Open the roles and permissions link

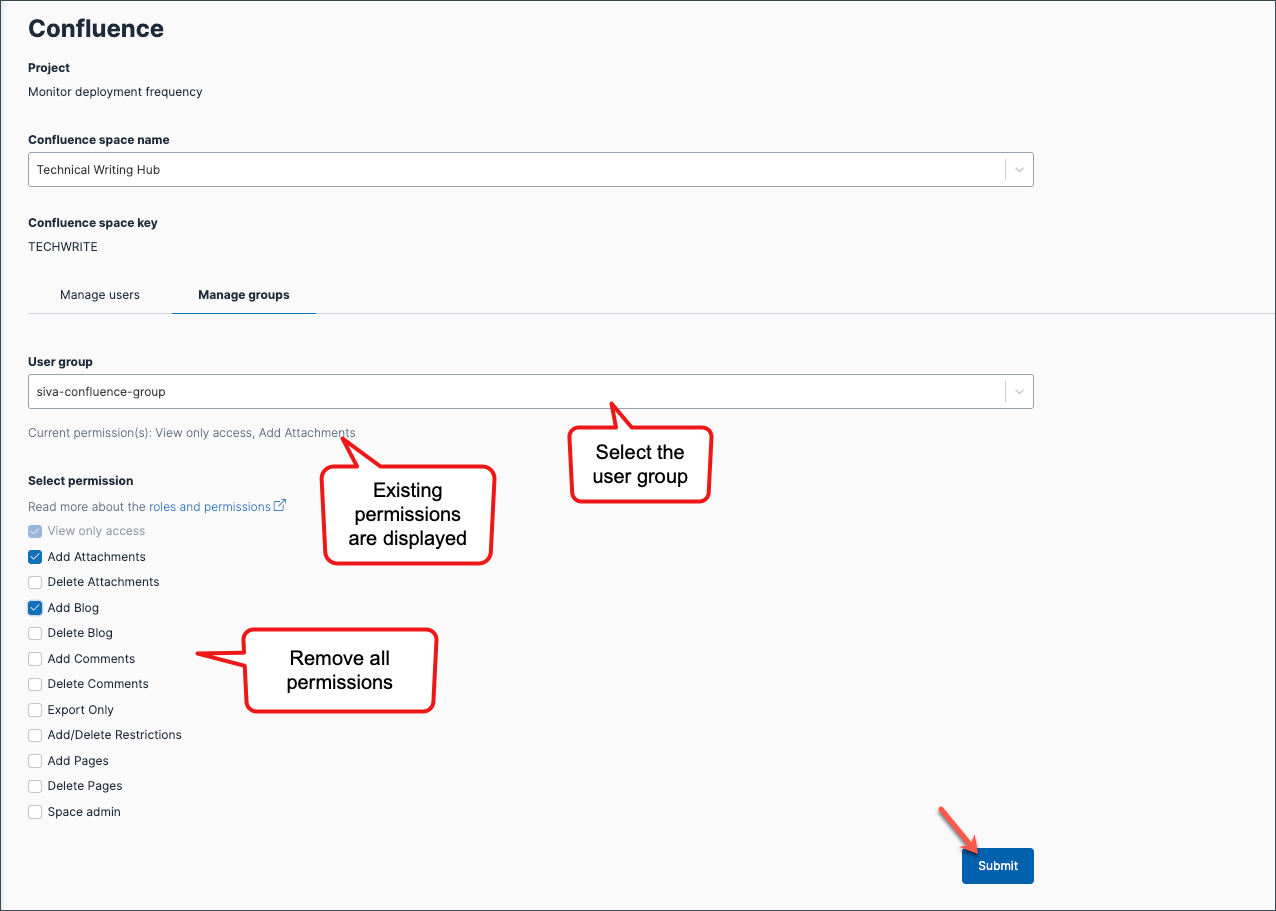coord(210,507)
